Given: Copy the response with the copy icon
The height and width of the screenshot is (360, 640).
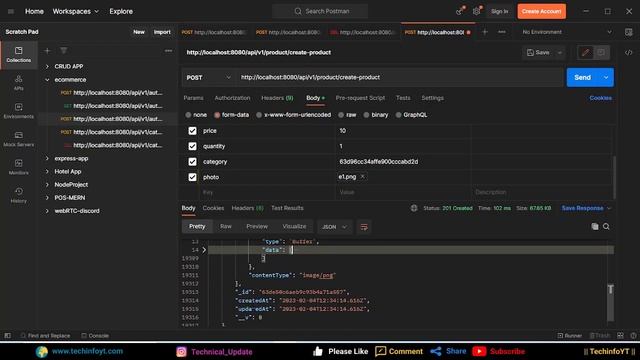Looking at the screenshot, I should (595, 227).
